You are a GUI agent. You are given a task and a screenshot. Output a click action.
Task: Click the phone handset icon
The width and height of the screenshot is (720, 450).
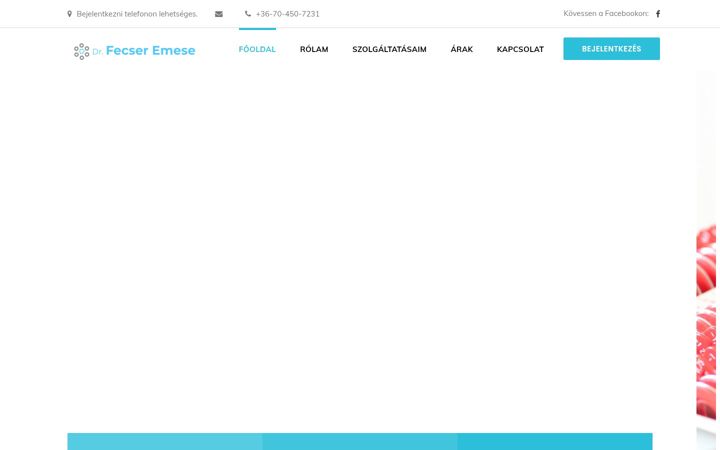pos(248,14)
